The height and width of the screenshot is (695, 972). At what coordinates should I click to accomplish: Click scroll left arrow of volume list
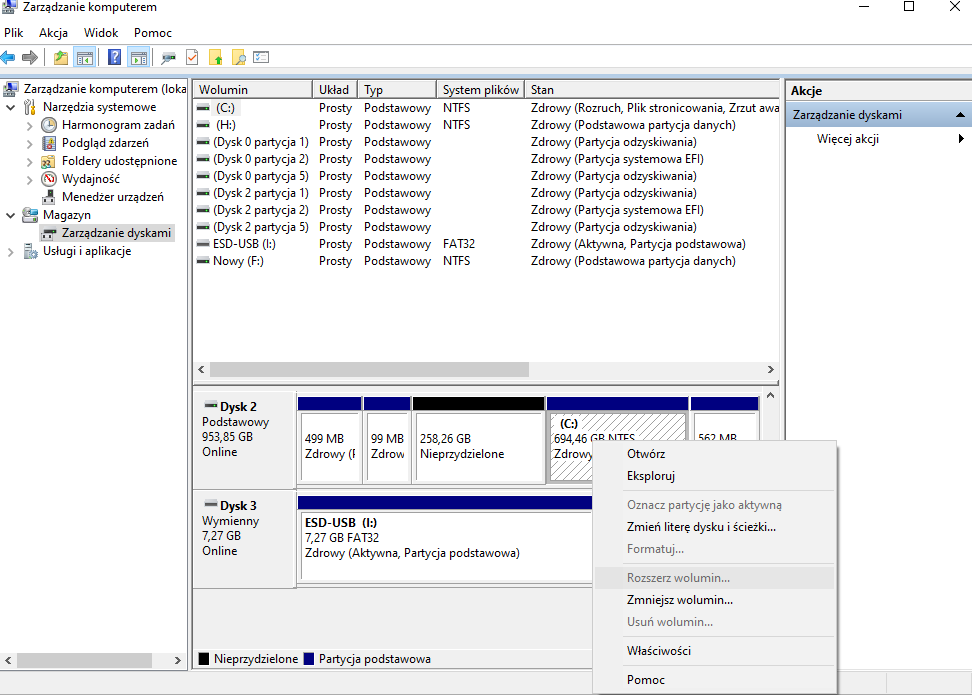coord(201,370)
